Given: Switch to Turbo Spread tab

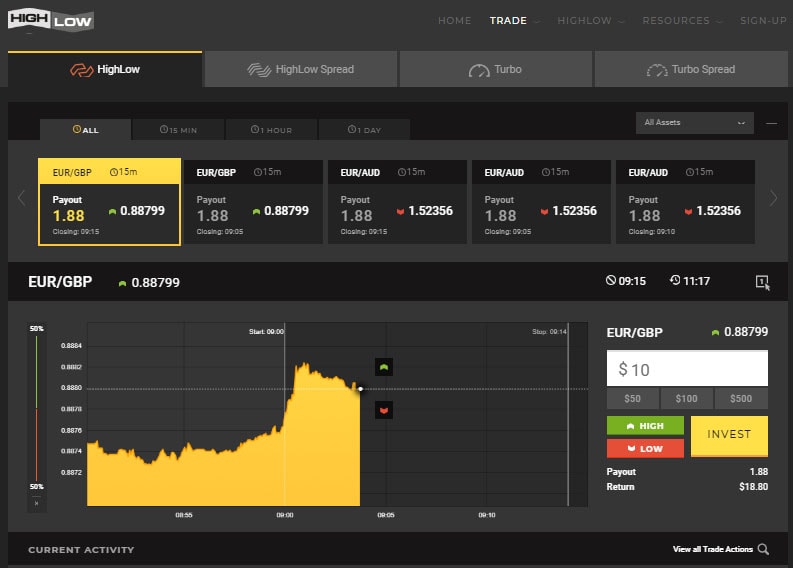Looking at the screenshot, I should pyautogui.click(x=691, y=69).
